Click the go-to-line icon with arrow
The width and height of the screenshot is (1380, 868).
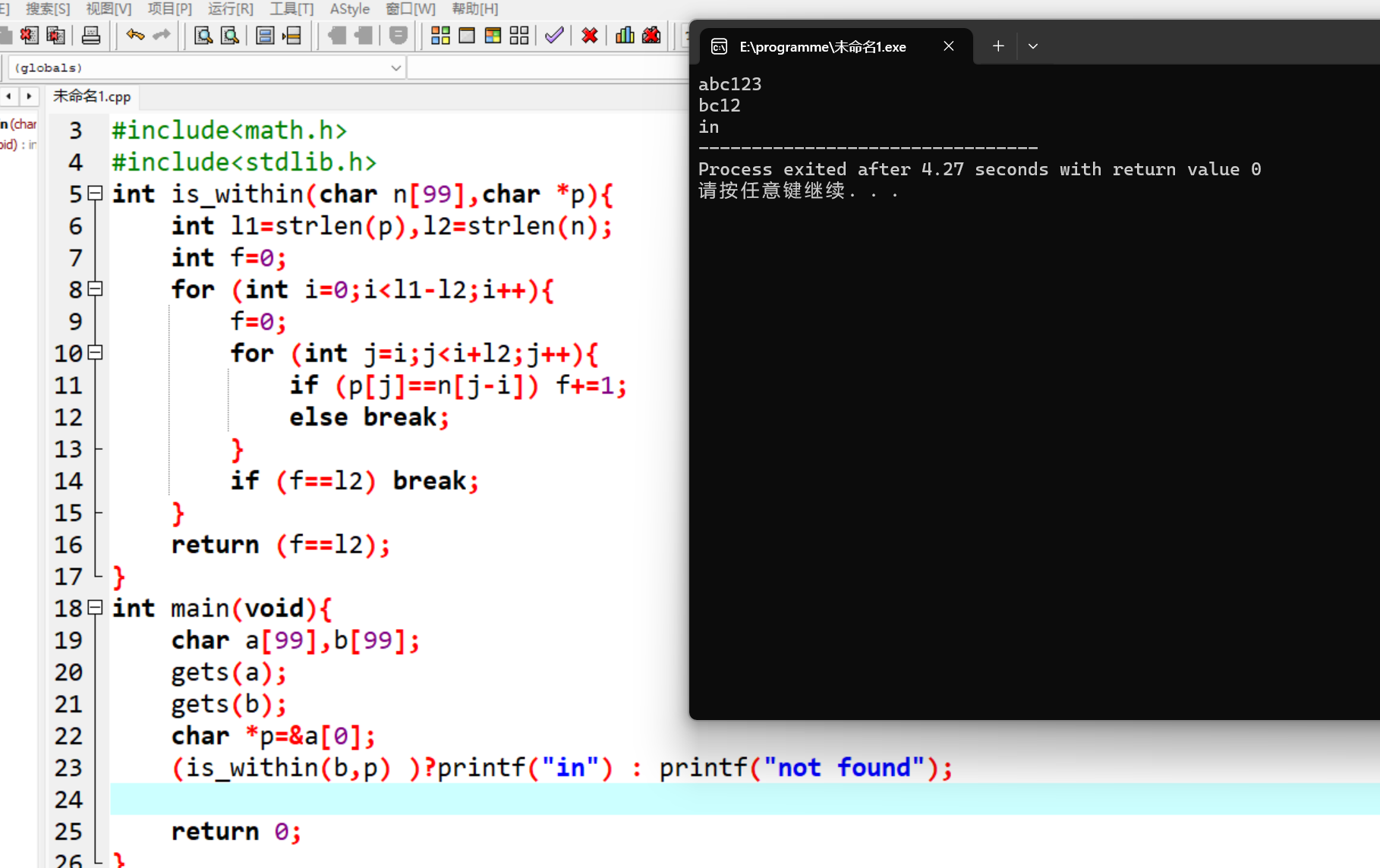(291, 35)
